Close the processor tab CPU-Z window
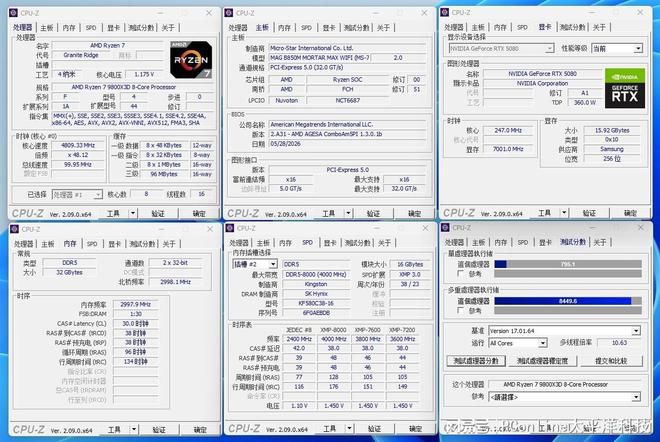The height and width of the screenshot is (442, 660). point(209,13)
